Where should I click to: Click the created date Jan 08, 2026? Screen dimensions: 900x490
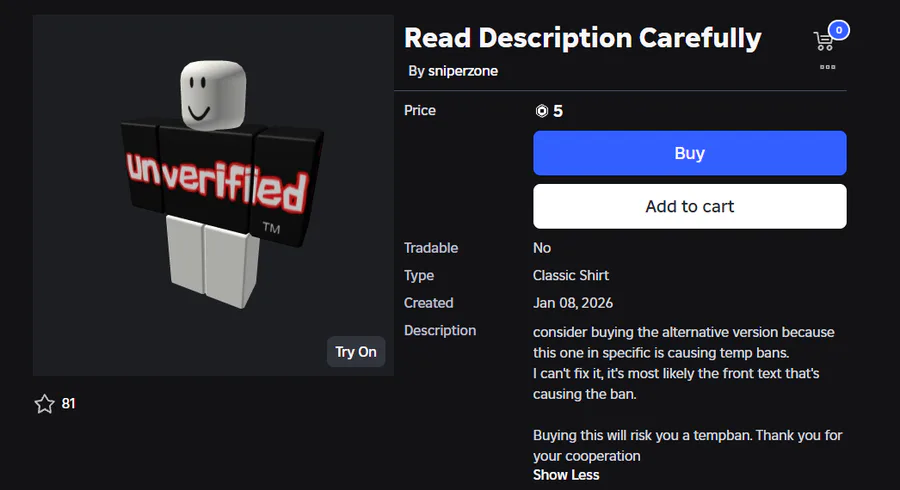[x=573, y=302]
